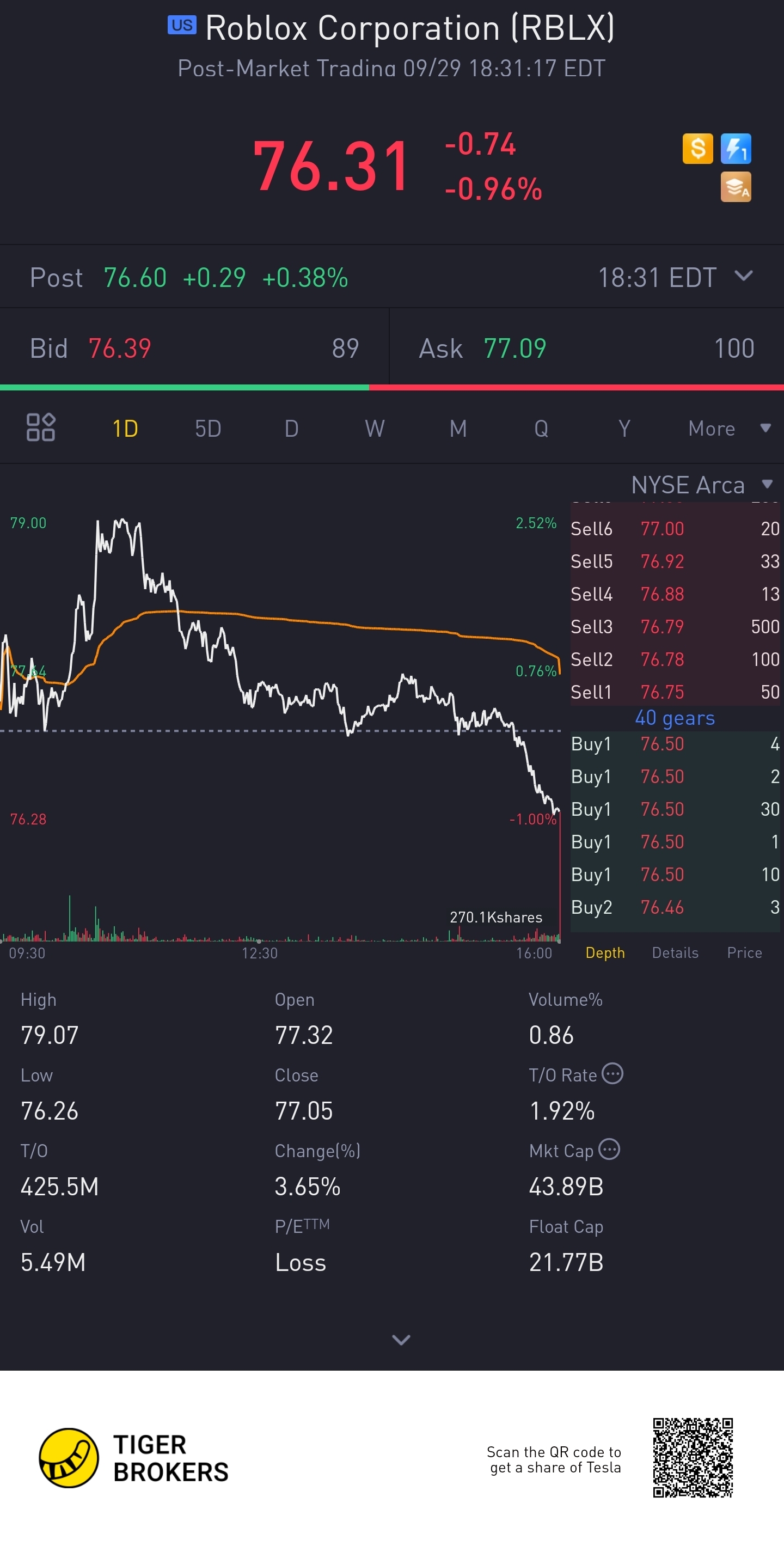The image size is (784, 1546).
Task: Select the 1D chart tab
Action: [125, 429]
